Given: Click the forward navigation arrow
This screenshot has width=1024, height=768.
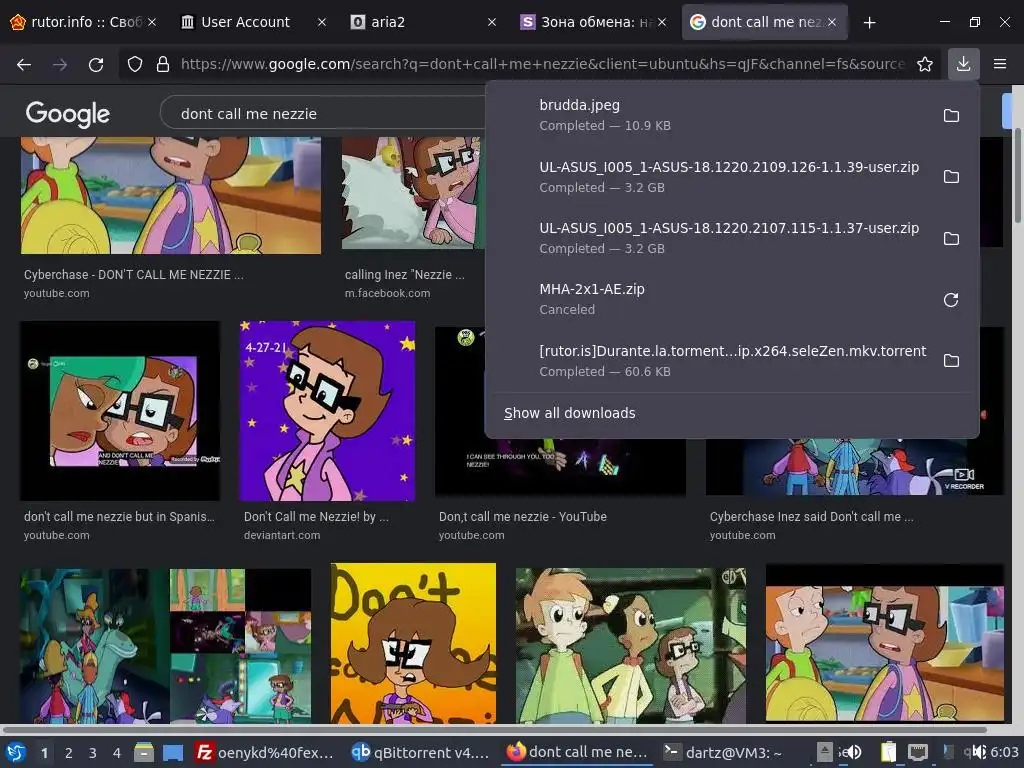Looking at the screenshot, I should (60, 64).
